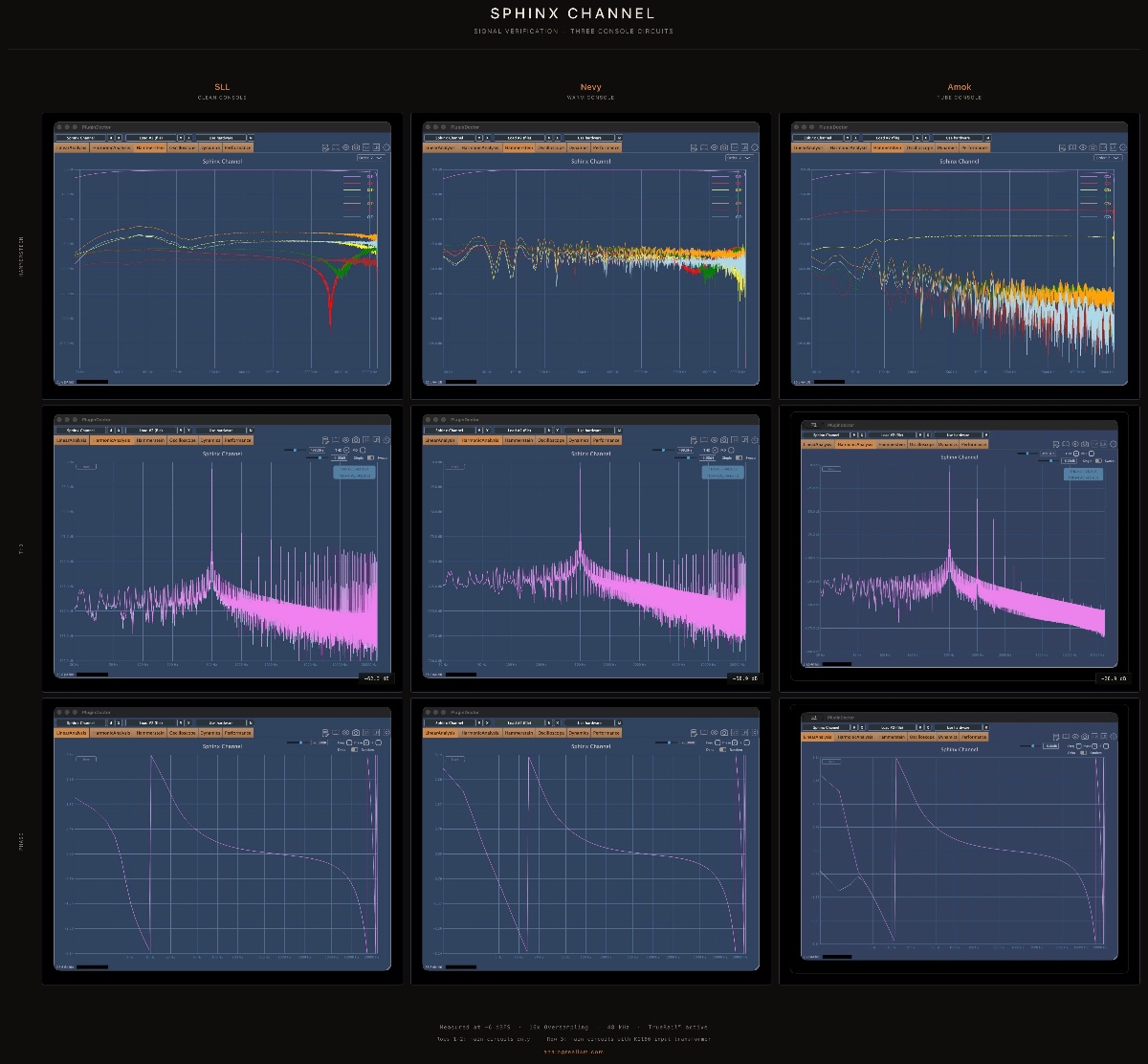
Task: Click the camera snapshot icon in SLL Hammerstein screenshot
Action: pos(356,147)
